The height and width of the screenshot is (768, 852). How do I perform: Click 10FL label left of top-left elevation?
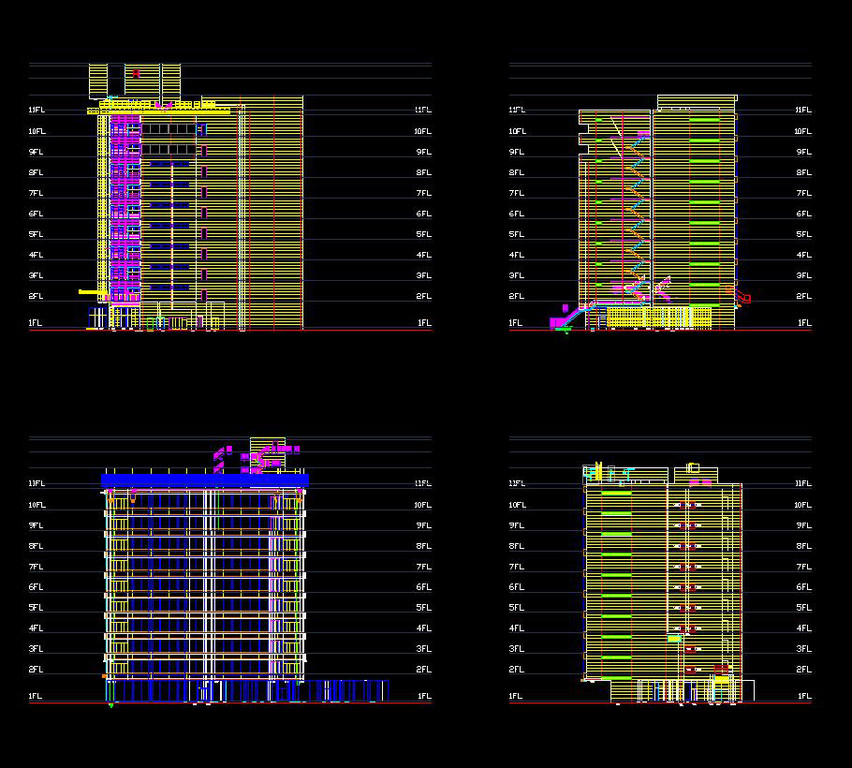[x=36, y=131]
